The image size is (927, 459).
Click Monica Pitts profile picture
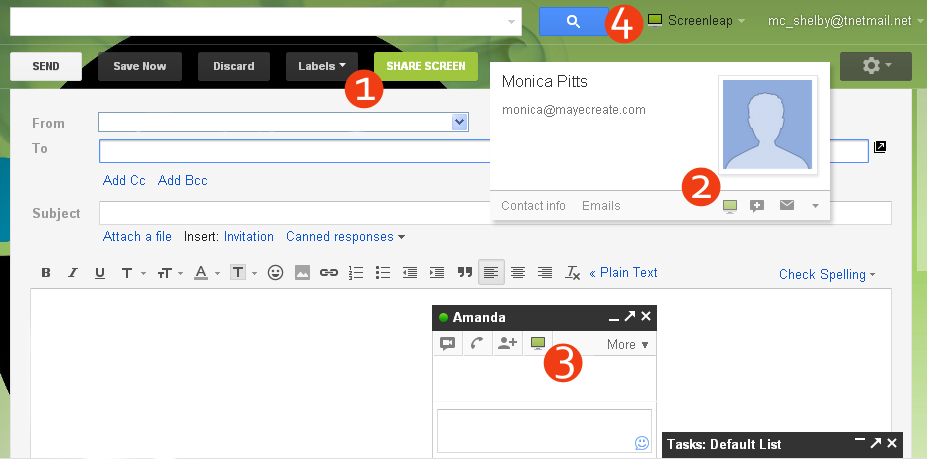(767, 124)
